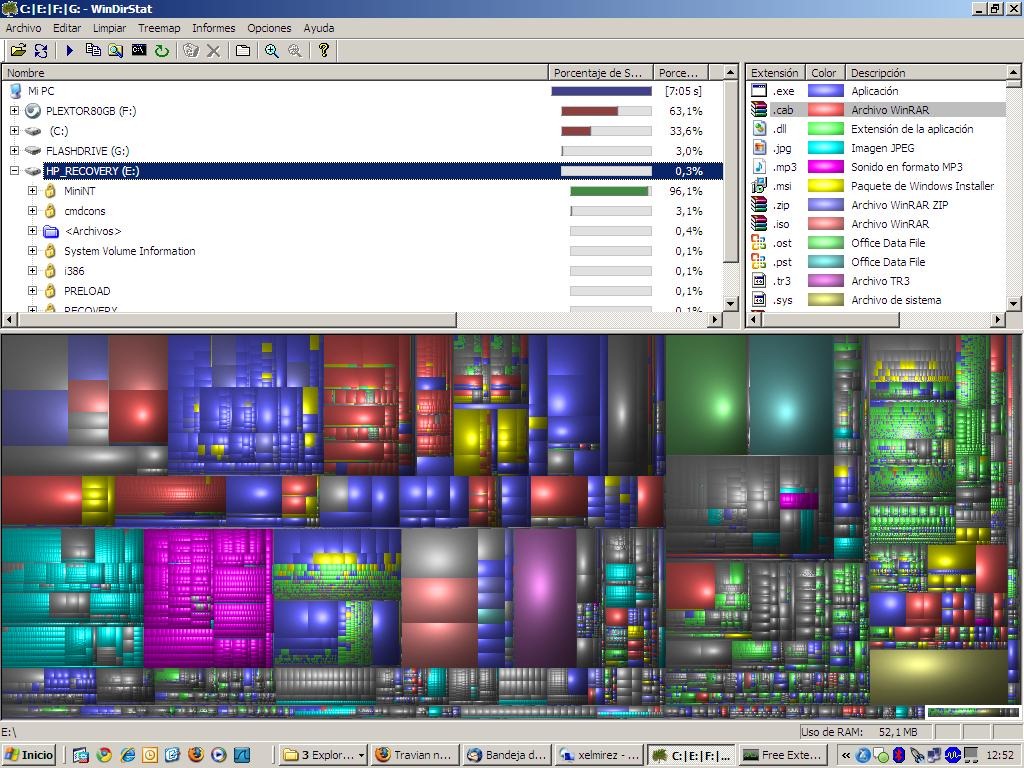Image resolution: width=1024 pixels, height=768 pixels.
Task: Click the .dll green color swatch
Action: 825,129
